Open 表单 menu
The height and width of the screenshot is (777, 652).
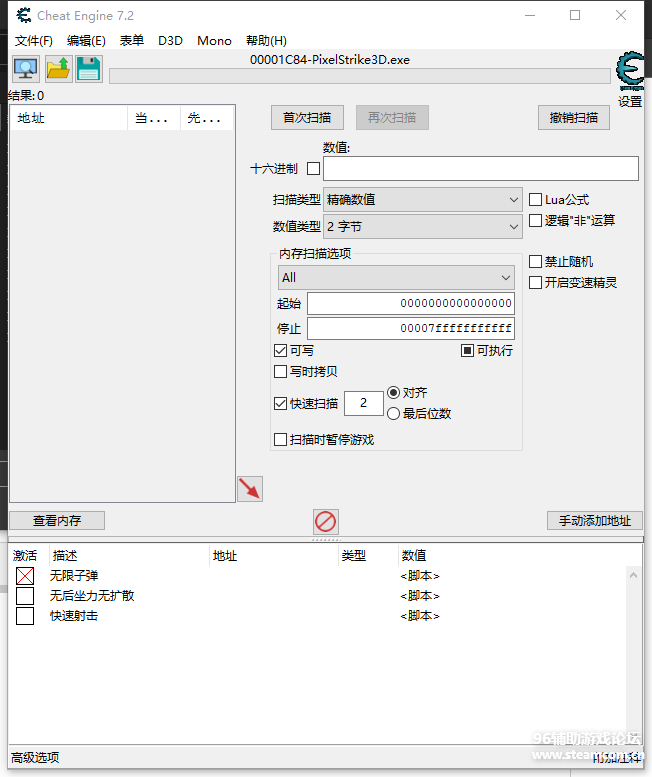(x=132, y=41)
